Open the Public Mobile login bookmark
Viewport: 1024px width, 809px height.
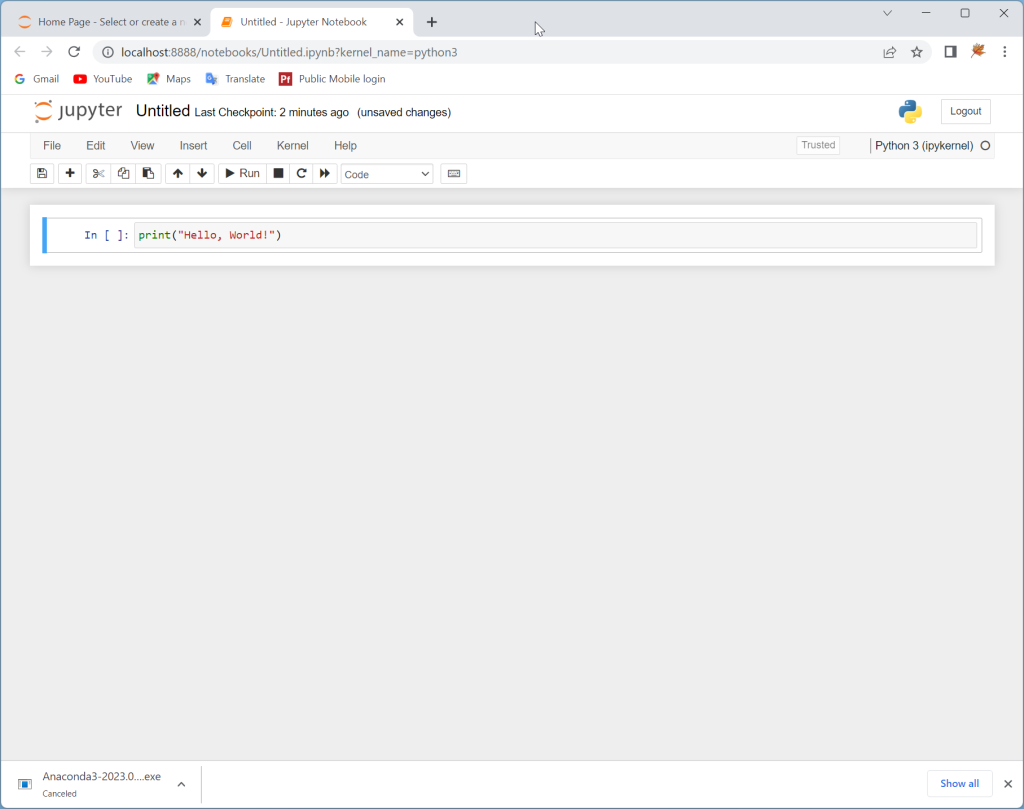coord(332,79)
